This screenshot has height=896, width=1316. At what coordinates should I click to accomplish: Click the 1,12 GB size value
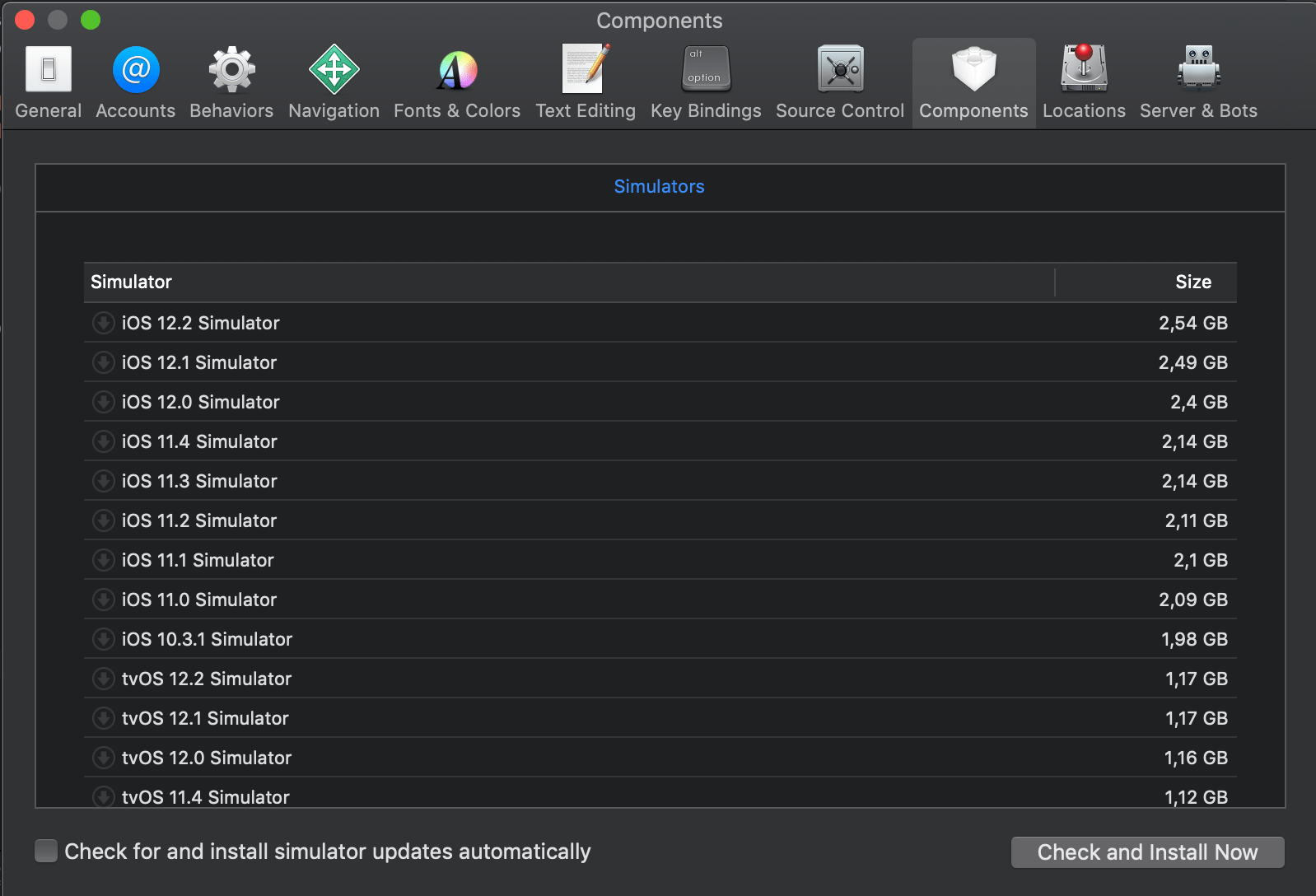1196,797
